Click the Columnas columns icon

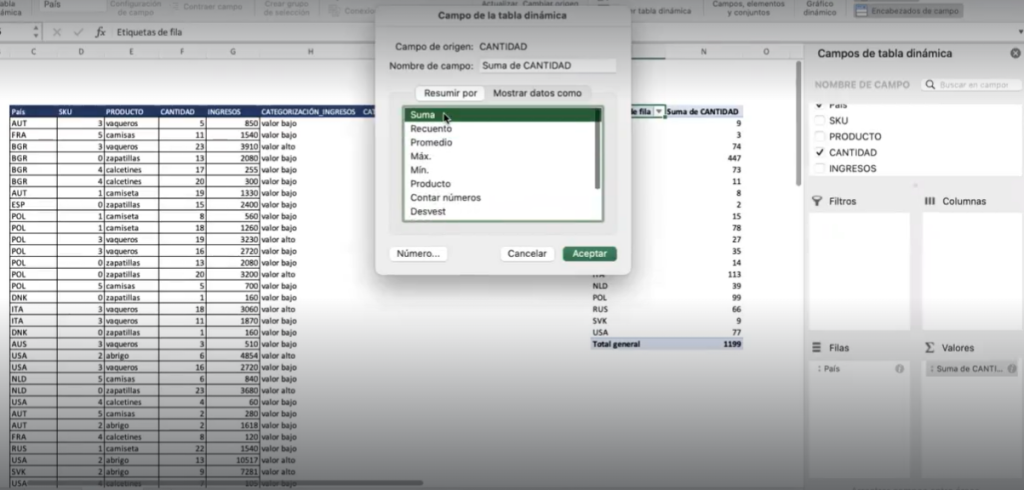[x=930, y=201]
